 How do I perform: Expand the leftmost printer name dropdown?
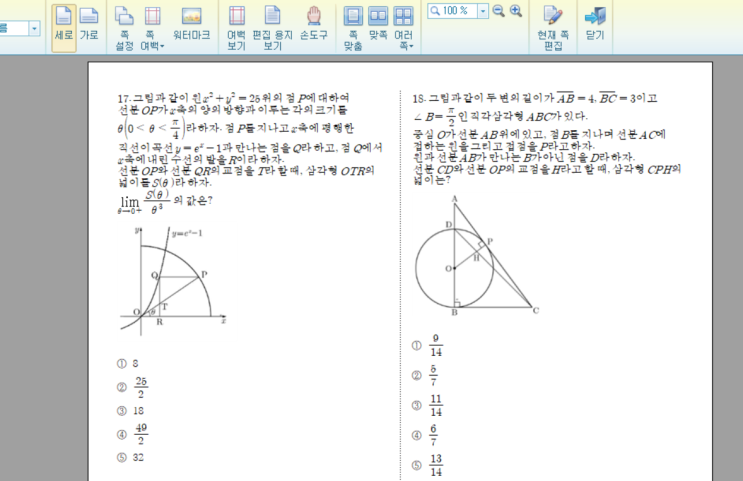pyautogui.click(x=35, y=29)
